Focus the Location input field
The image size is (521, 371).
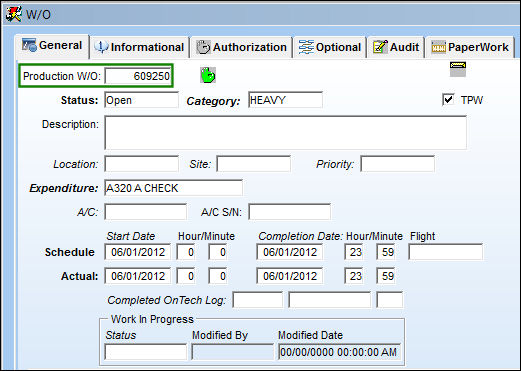coord(142,164)
